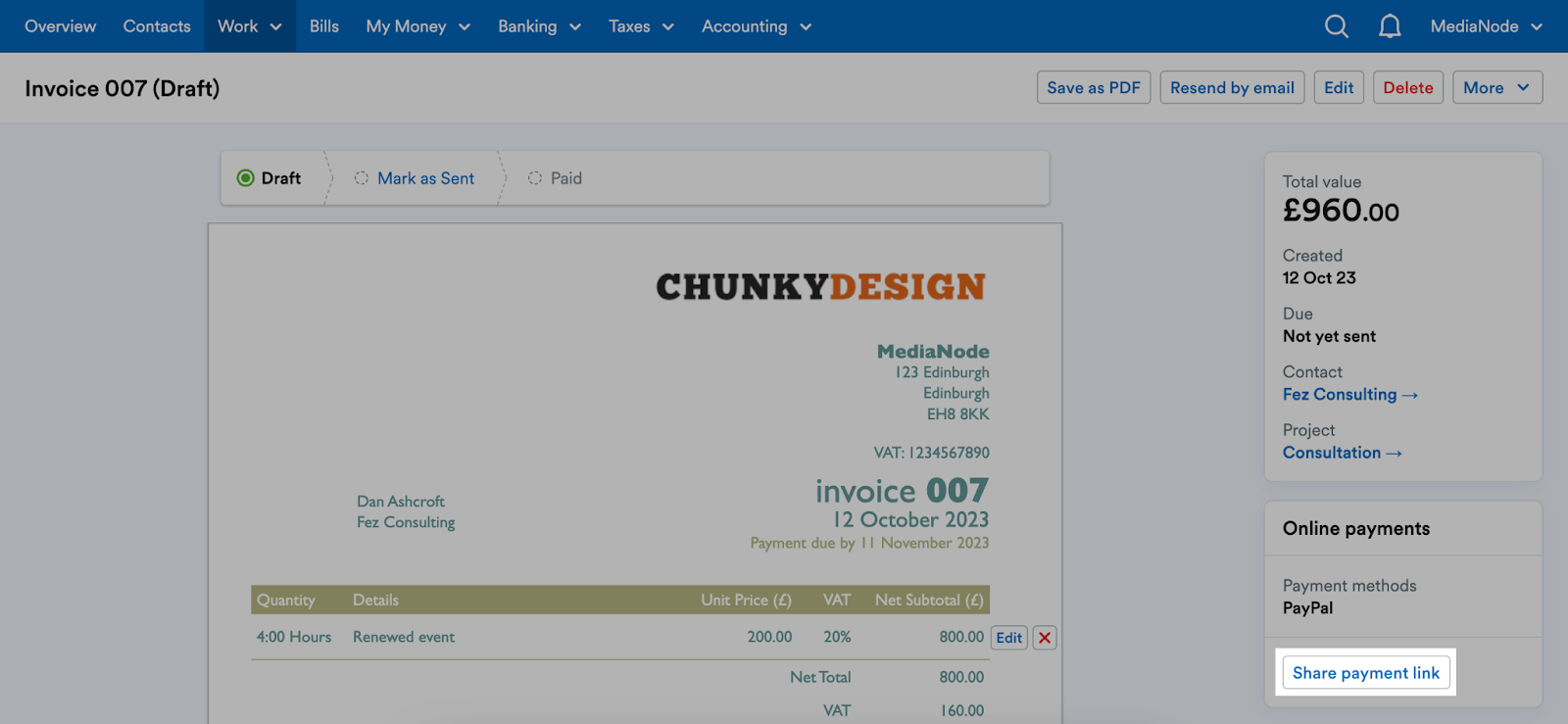Screen dimensions: 1568x724
Task: Open the Contacts section
Action: 157,26
